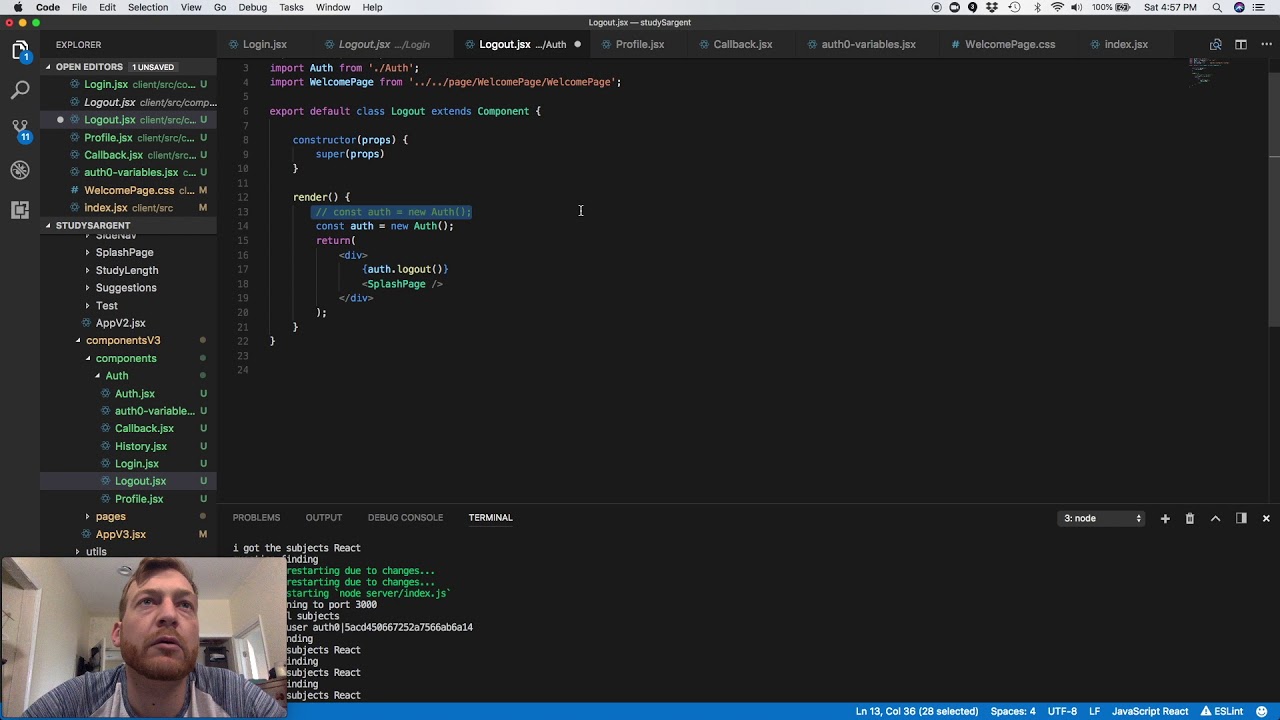Collapse the componentsV3 folder
Viewport: 1280px width, 720px height.
coord(122,340)
